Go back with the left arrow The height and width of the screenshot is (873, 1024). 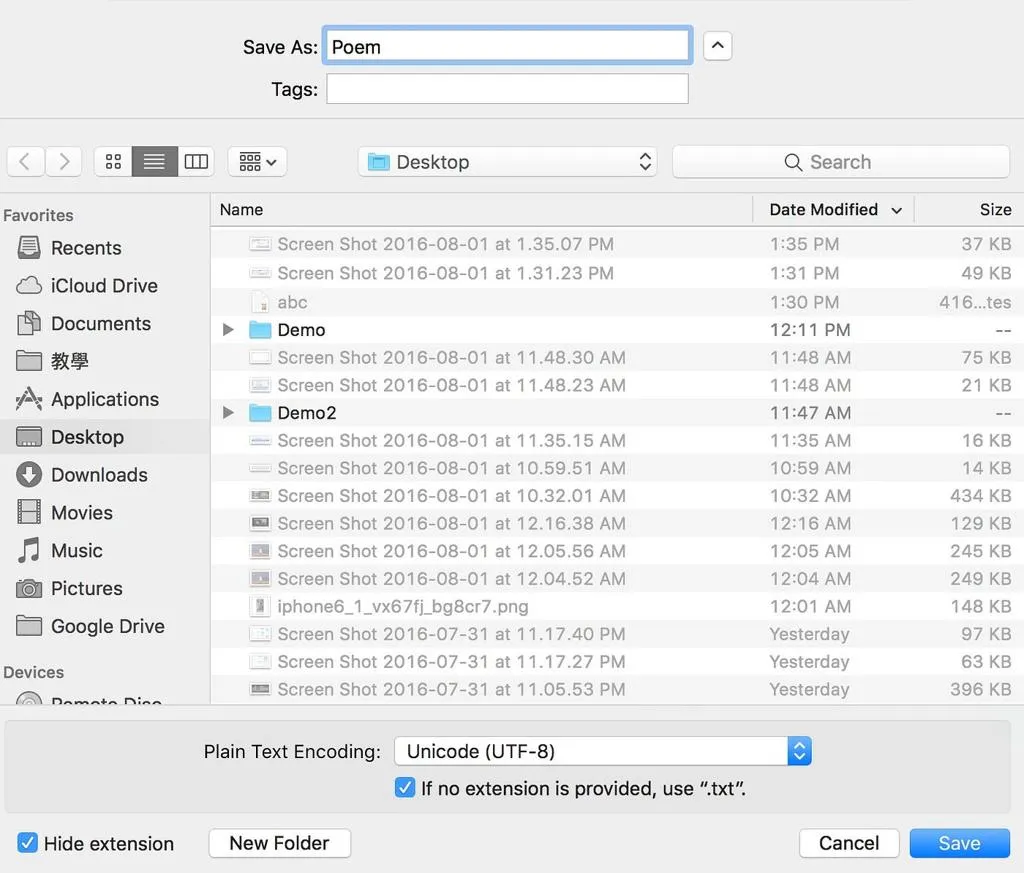pos(25,161)
